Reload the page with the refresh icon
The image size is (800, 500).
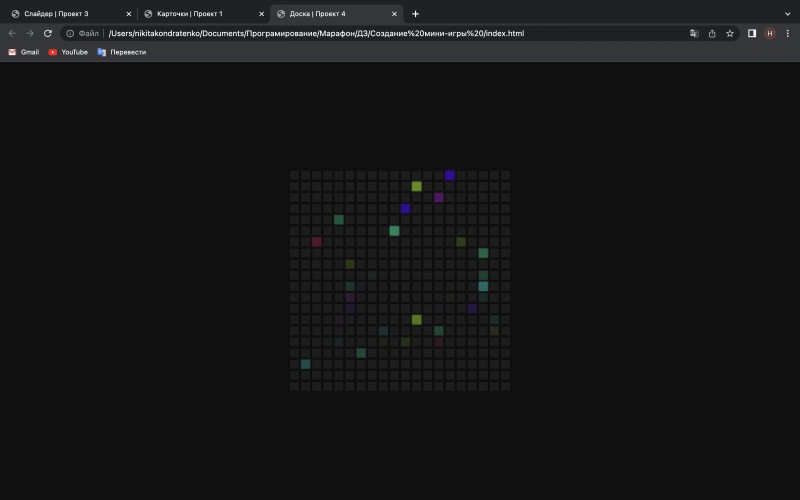(x=47, y=33)
